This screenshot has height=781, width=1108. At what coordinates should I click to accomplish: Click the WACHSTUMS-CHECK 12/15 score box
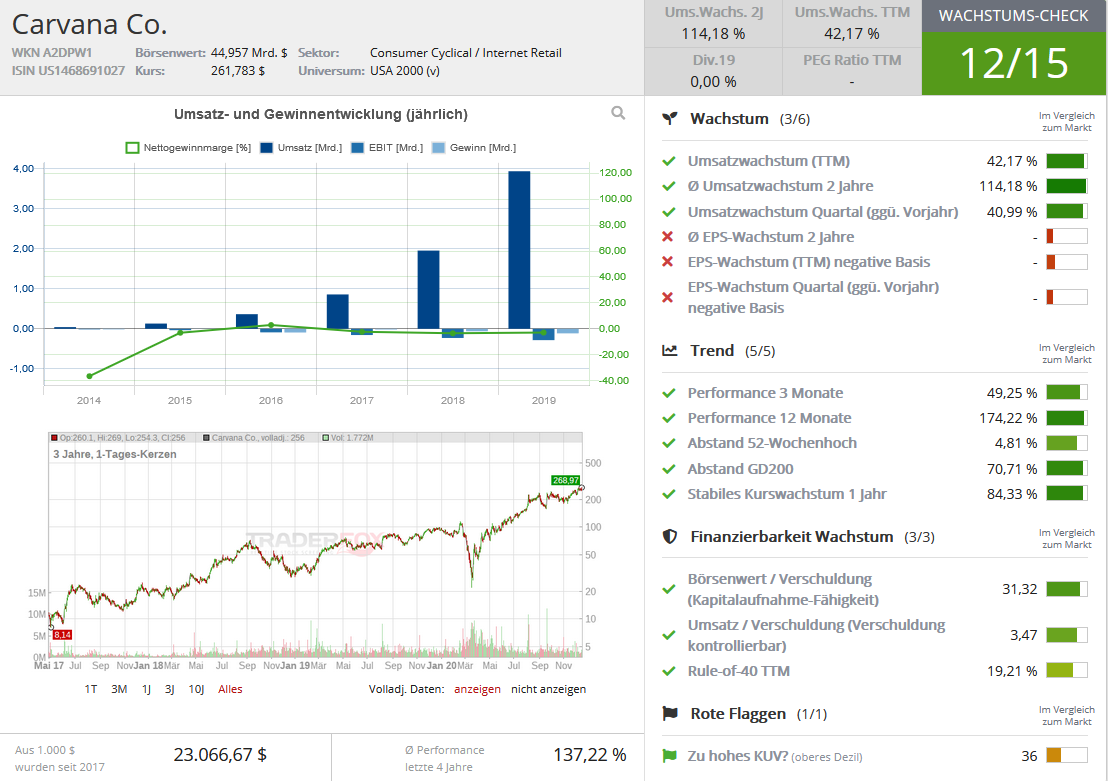point(1014,48)
